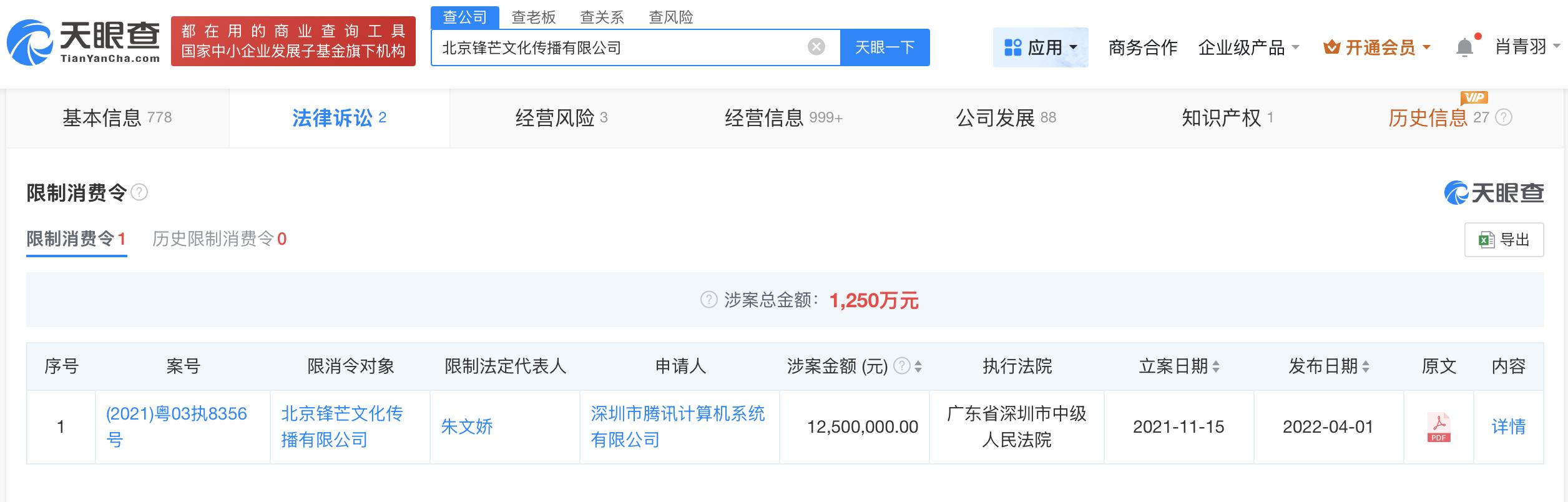Sort by 立案日期 column arrows

tap(1216, 367)
